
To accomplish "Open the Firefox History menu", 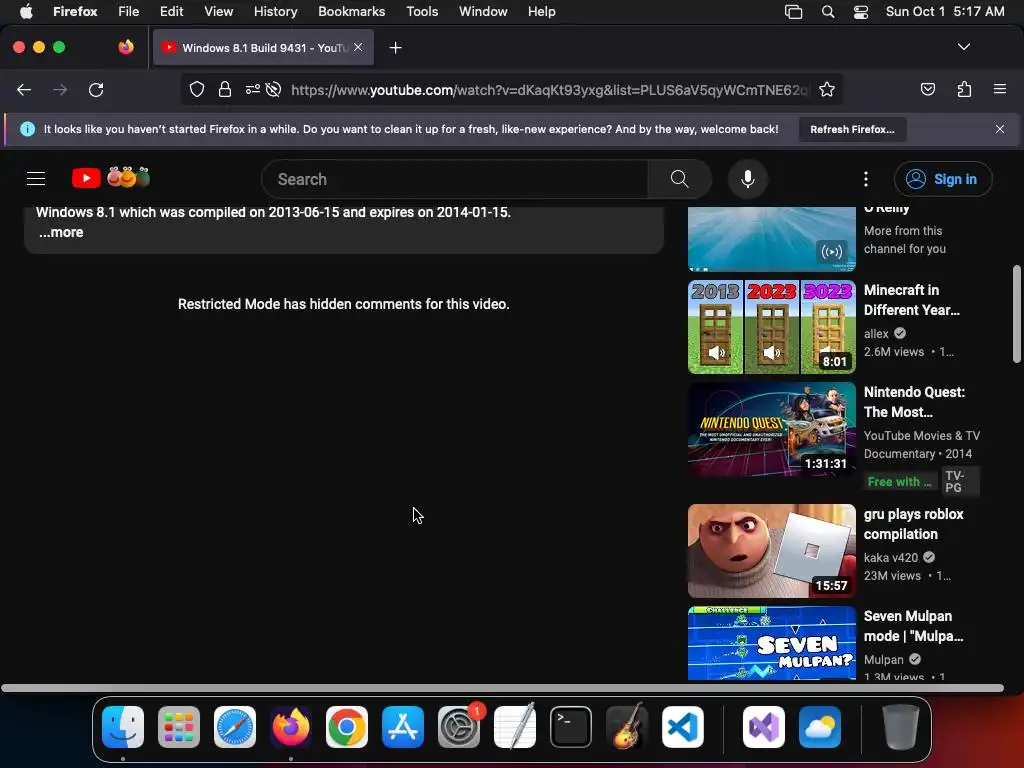I will point(275,12).
